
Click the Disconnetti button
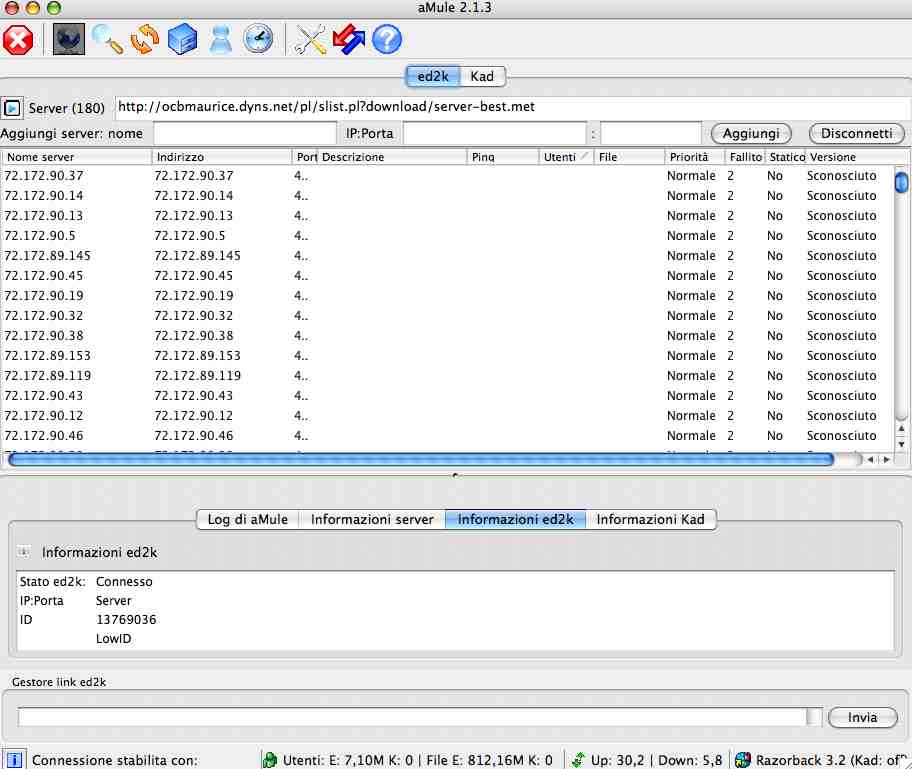[x=856, y=133]
